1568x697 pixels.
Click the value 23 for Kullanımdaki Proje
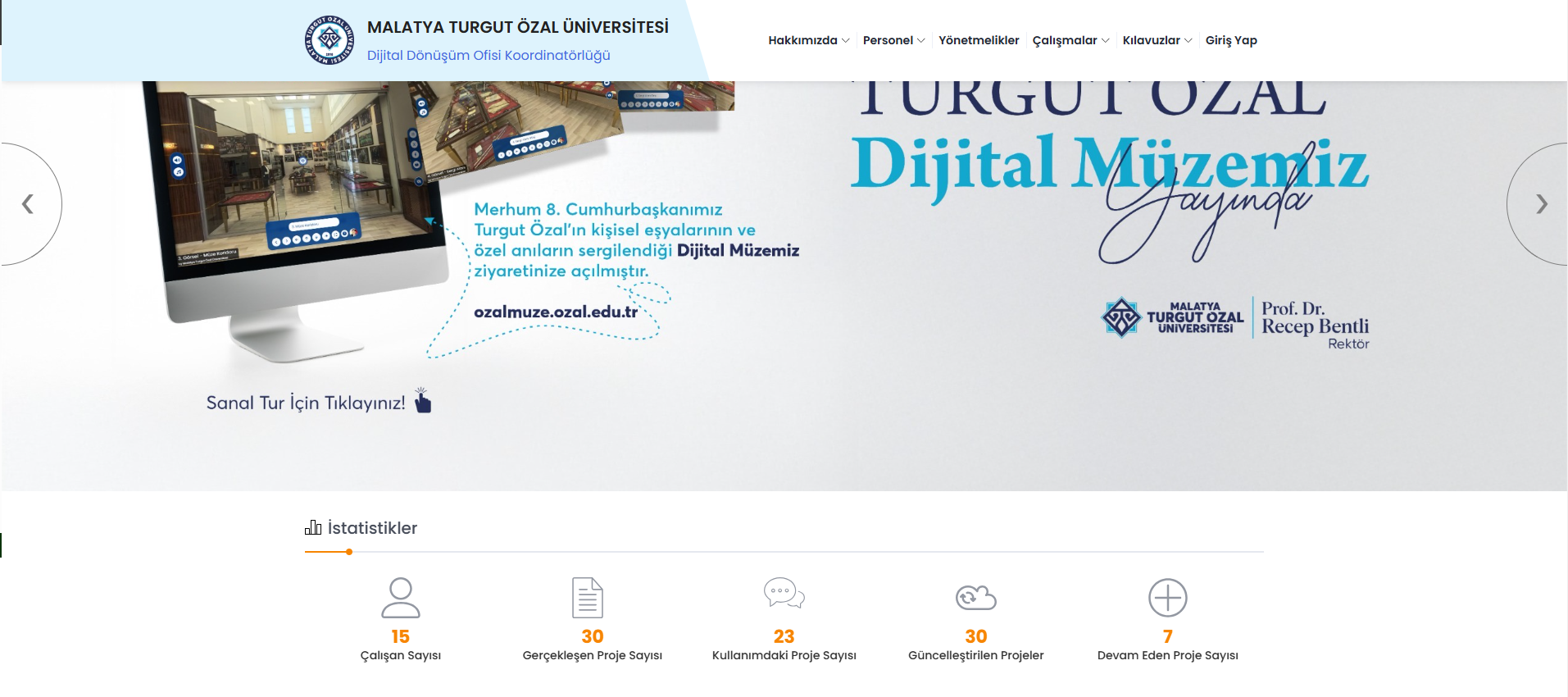pyautogui.click(x=784, y=636)
